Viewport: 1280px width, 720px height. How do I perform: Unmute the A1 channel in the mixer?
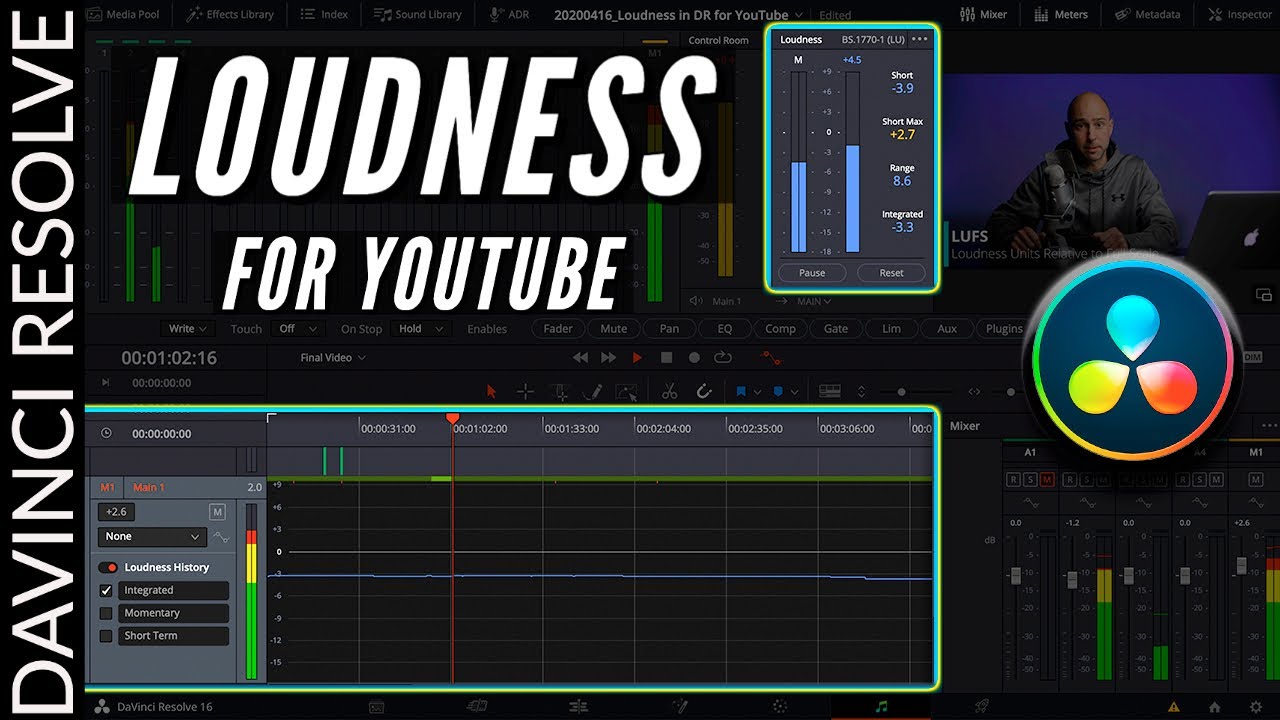1047,480
